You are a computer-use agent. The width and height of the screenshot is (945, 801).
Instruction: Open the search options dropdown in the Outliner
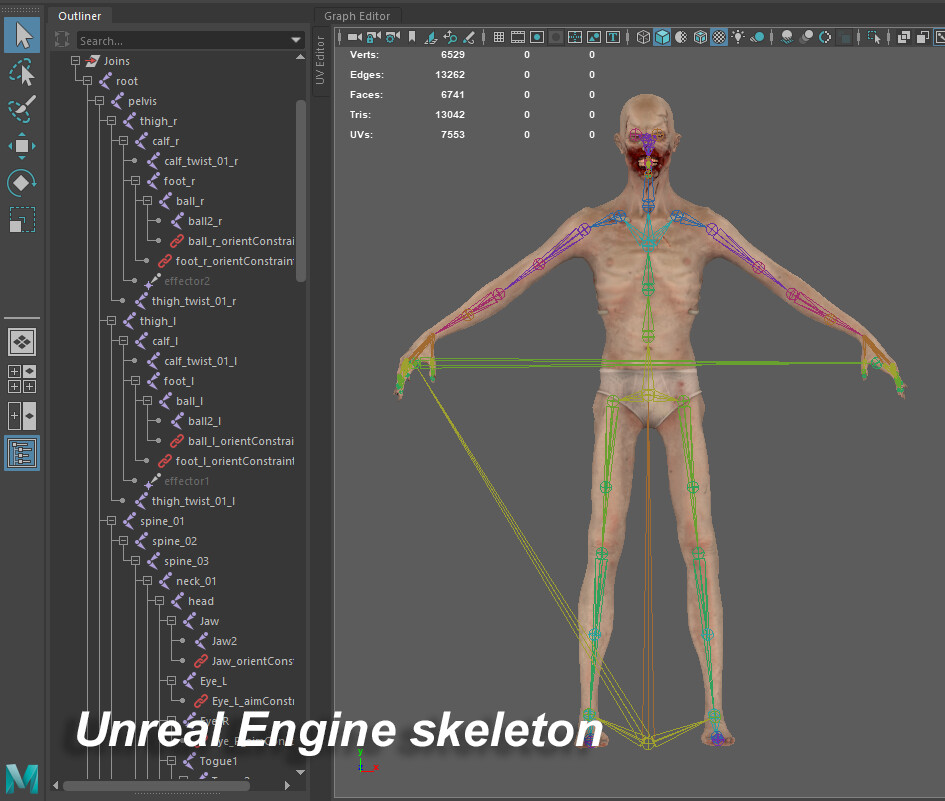click(x=297, y=39)
